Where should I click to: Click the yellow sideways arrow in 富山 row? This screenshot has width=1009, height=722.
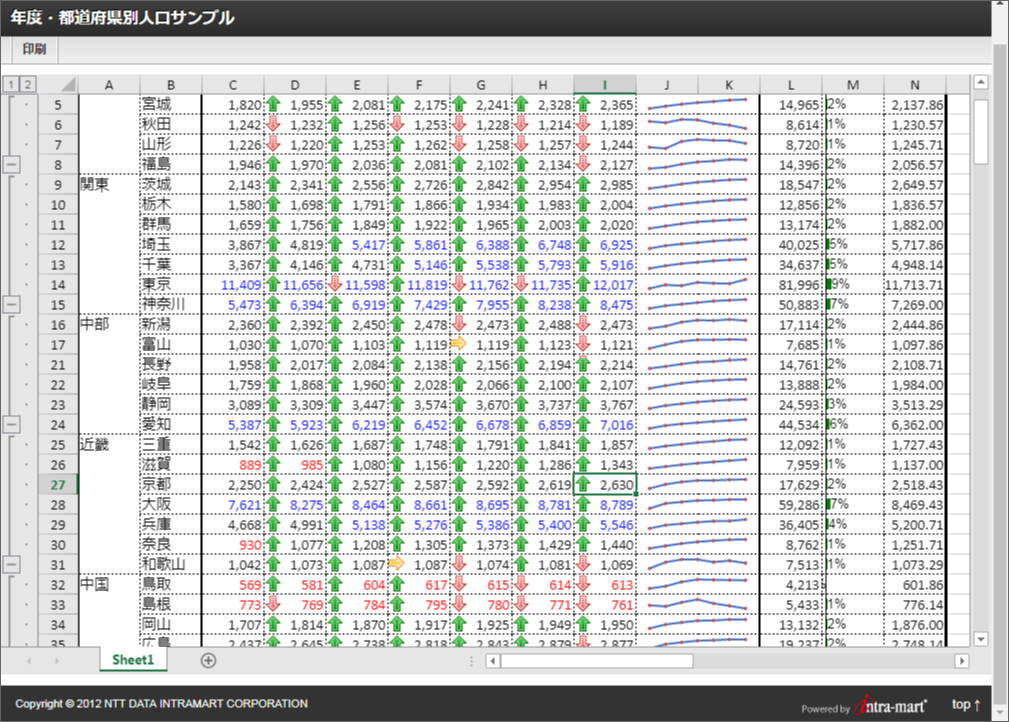click(458, 344)
